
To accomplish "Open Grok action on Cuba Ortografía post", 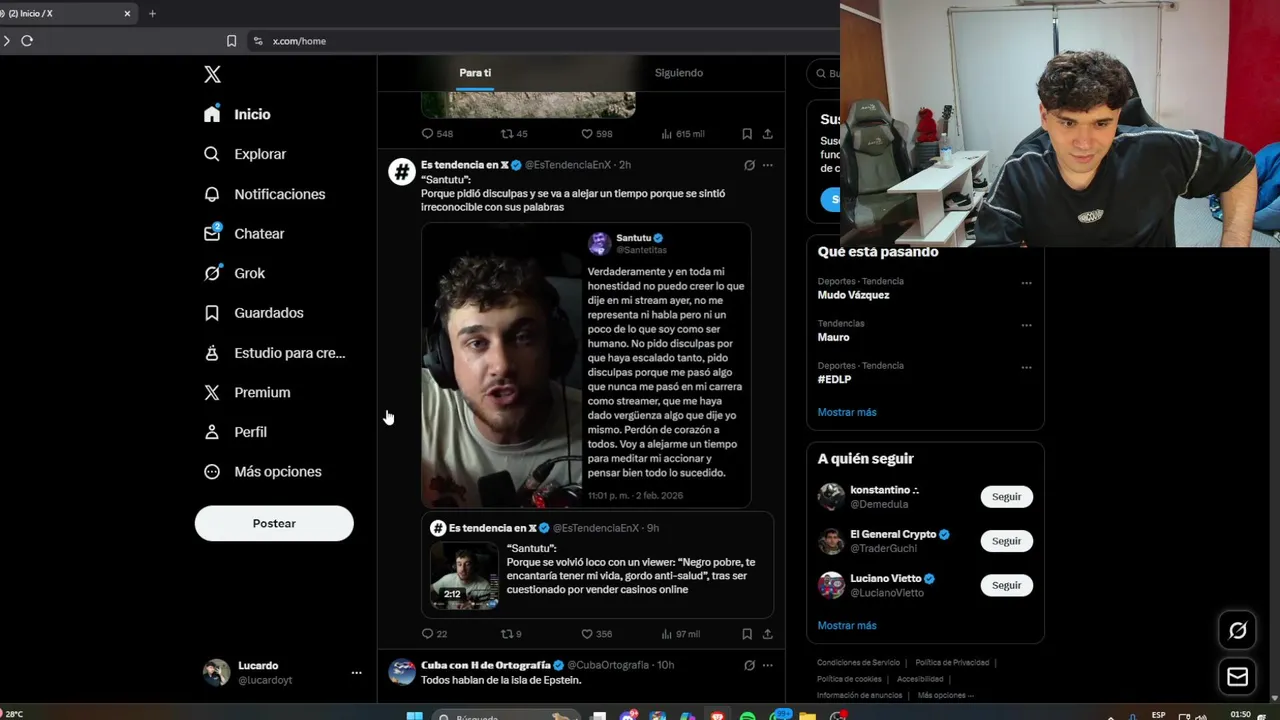I will [x=749, y=665].
